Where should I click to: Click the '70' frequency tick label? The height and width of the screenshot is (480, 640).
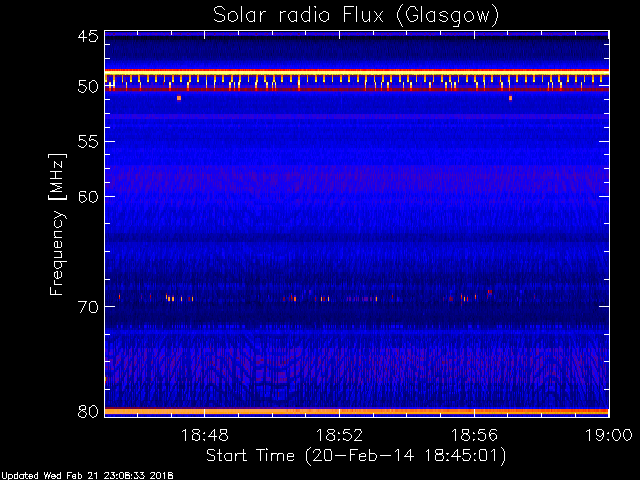point(88,307)
